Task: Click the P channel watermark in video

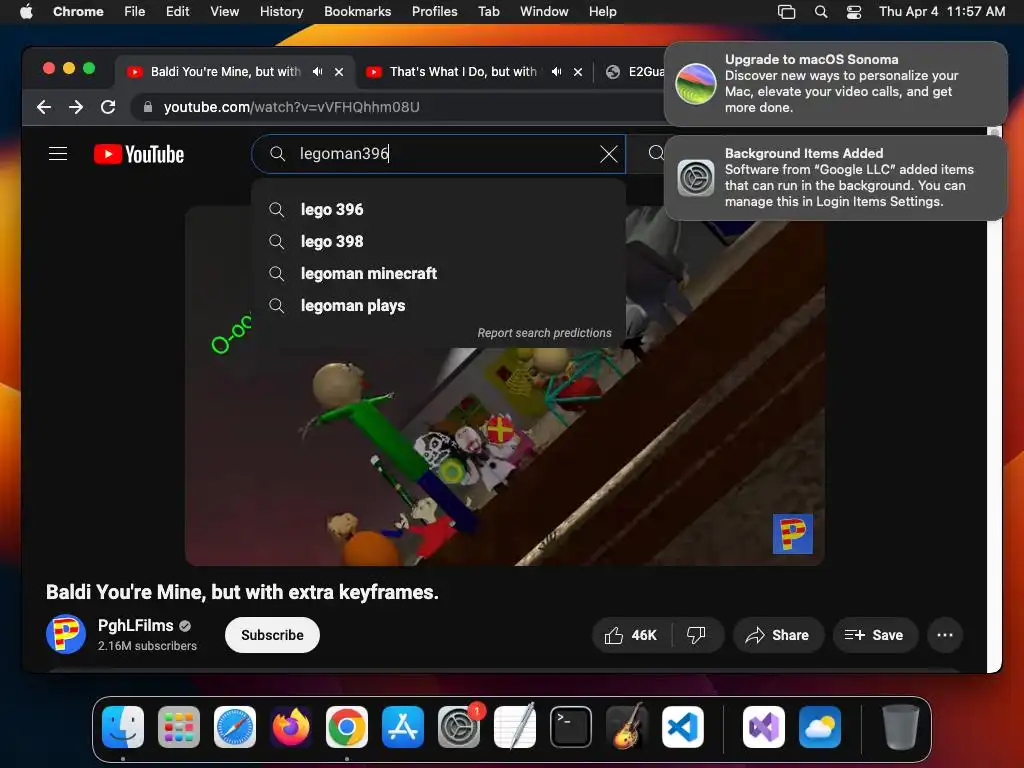Action: [792, 534]
